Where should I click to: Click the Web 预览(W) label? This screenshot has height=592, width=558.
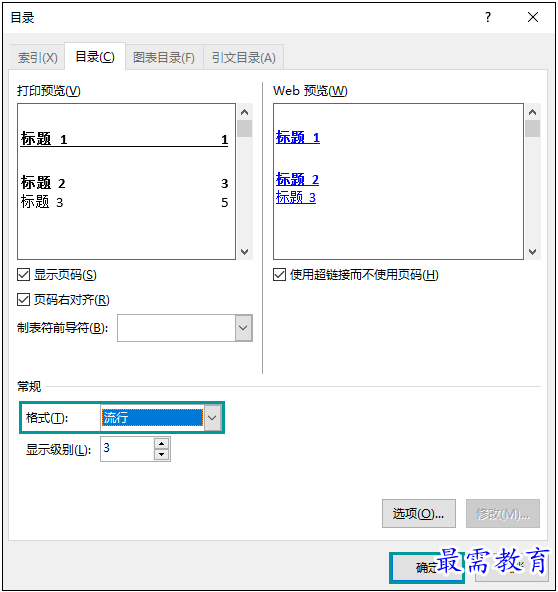pos(310,91)
